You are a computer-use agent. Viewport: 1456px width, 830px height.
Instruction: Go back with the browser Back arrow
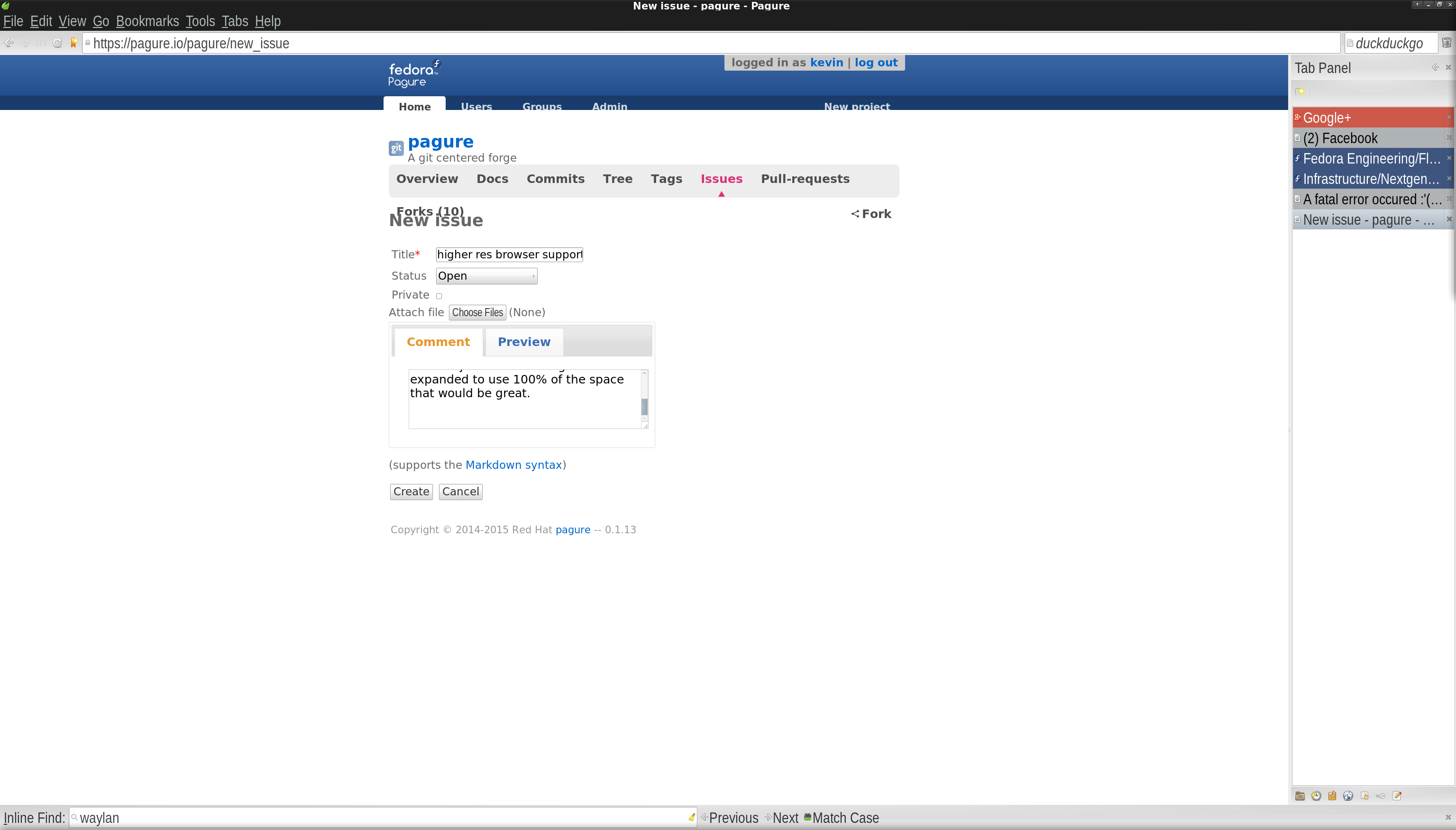click(9, 43)
